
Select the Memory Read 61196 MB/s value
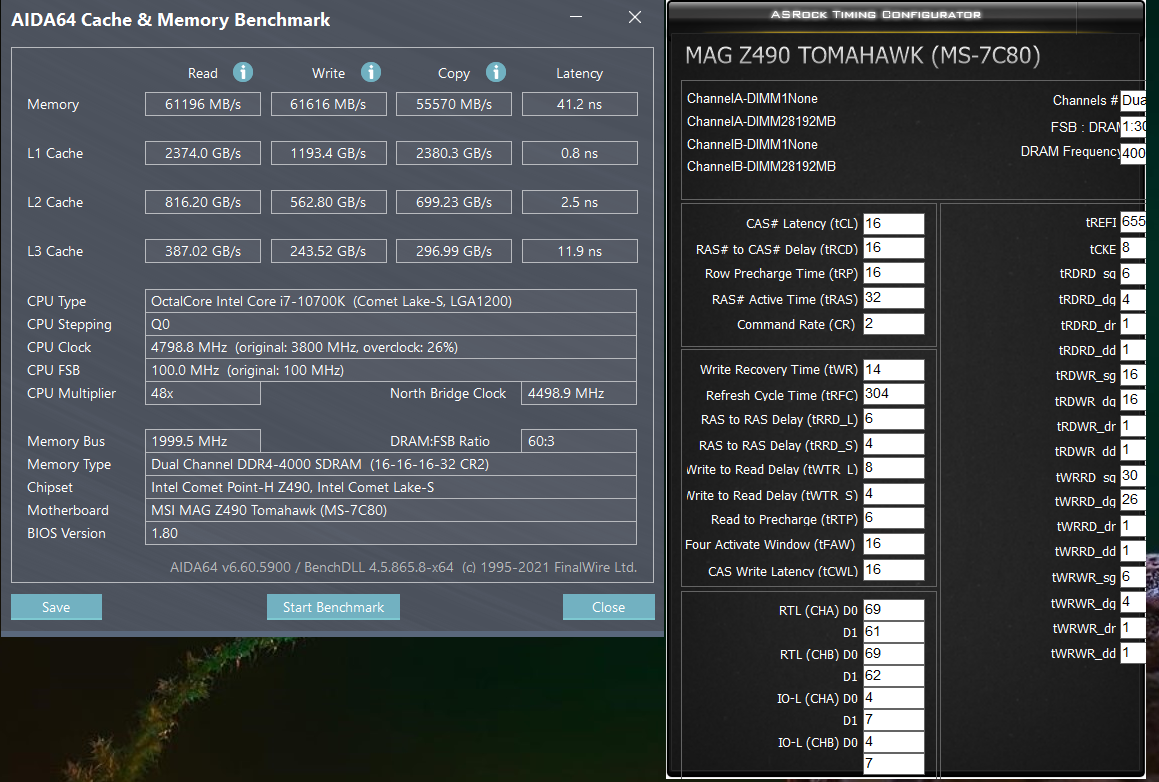point(203,104)
